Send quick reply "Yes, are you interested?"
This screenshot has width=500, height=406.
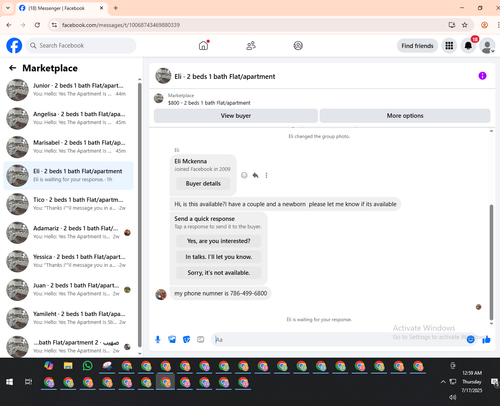218,241
